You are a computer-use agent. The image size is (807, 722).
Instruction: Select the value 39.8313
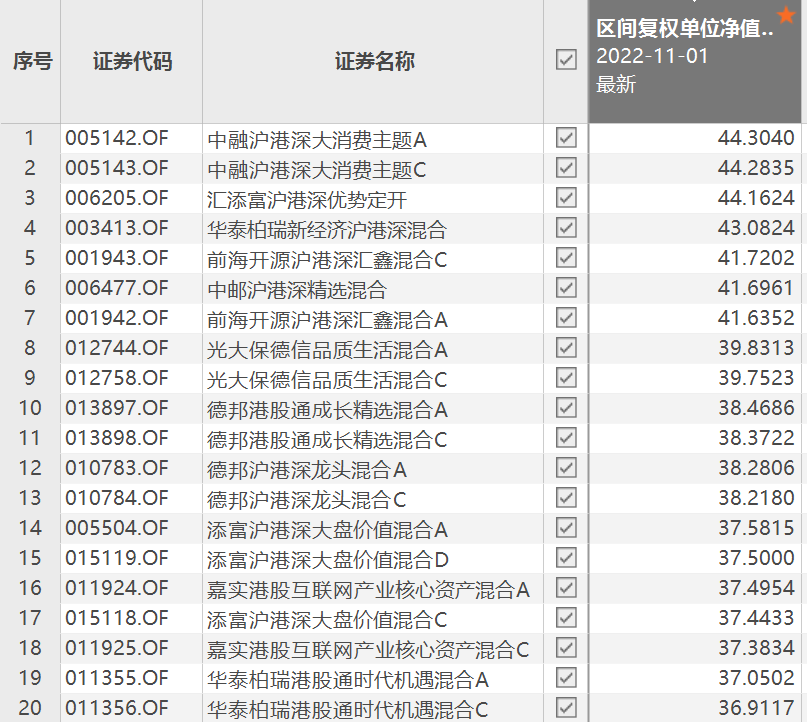tap(756, 348)
